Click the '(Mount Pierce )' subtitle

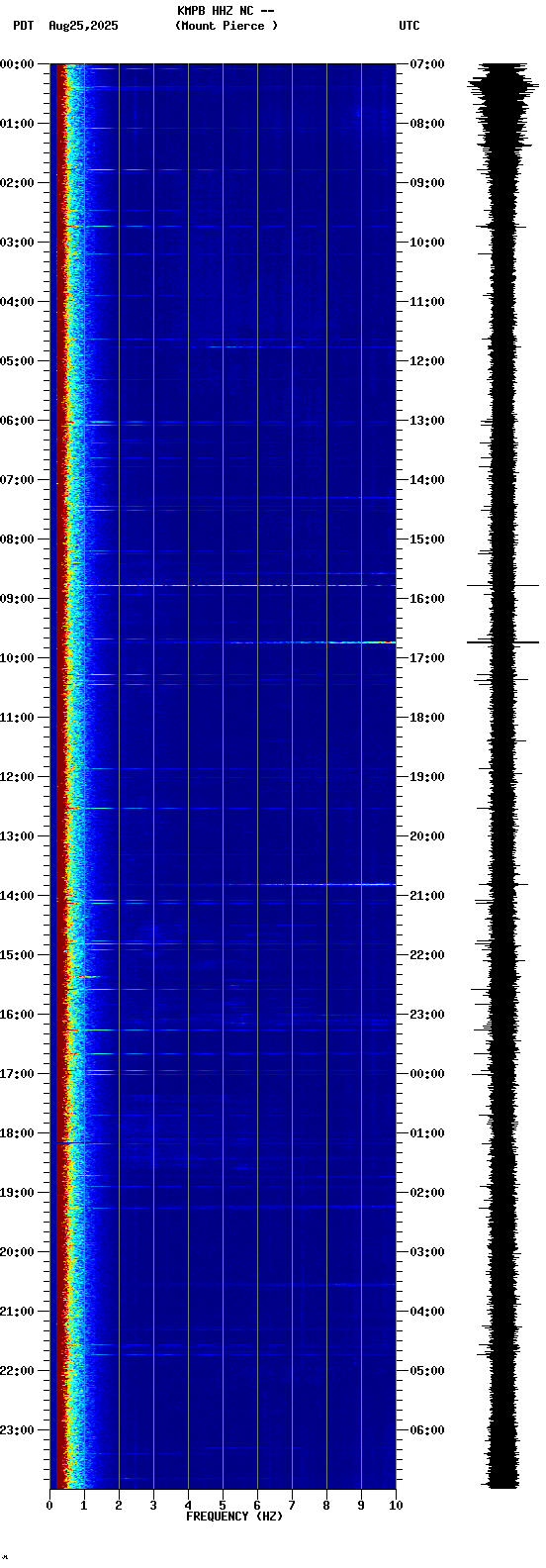pyautogui.click(x=227, y=26)
